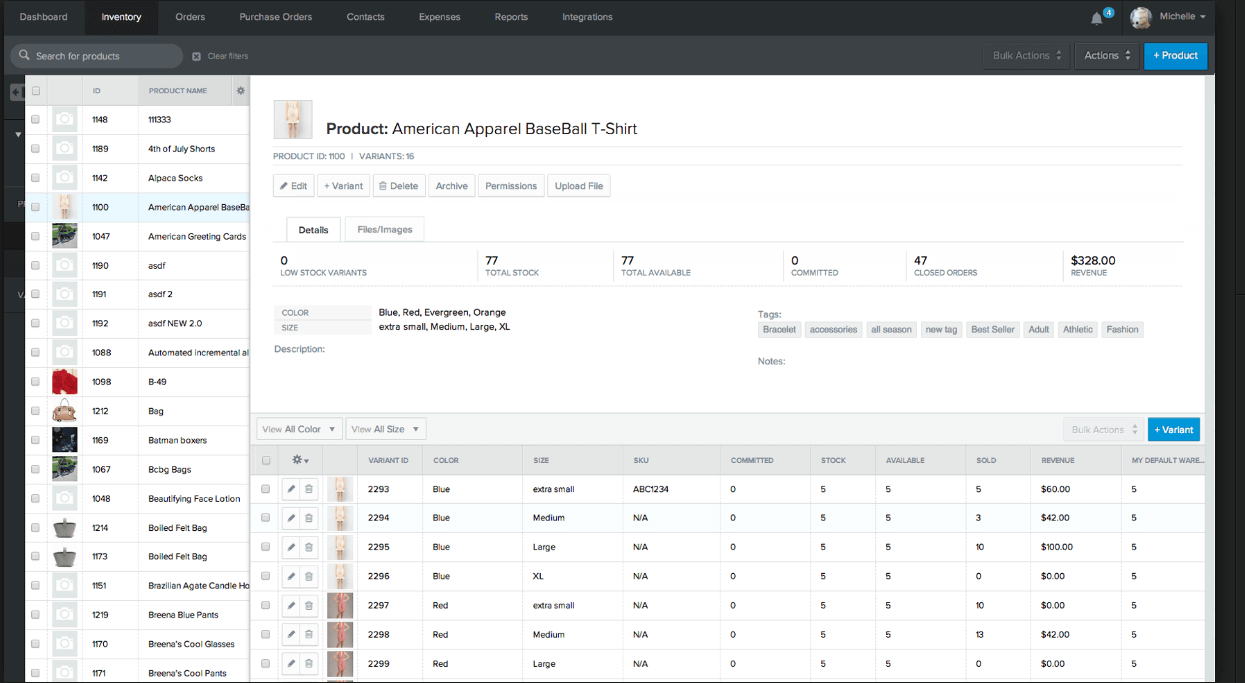This screenshot has height=683, width=1245.
Task: Switch to the Files/Images tab
Action: [x=385, y=229]
